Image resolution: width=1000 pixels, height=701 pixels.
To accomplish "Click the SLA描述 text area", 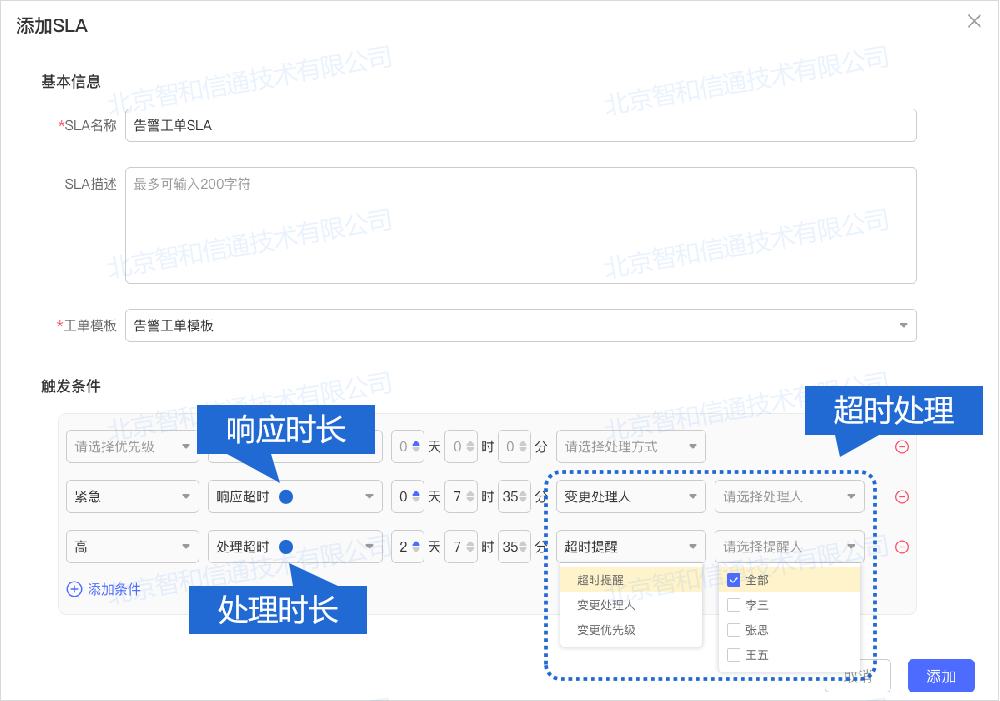I will pyautogui.click(x=520, y=225).
